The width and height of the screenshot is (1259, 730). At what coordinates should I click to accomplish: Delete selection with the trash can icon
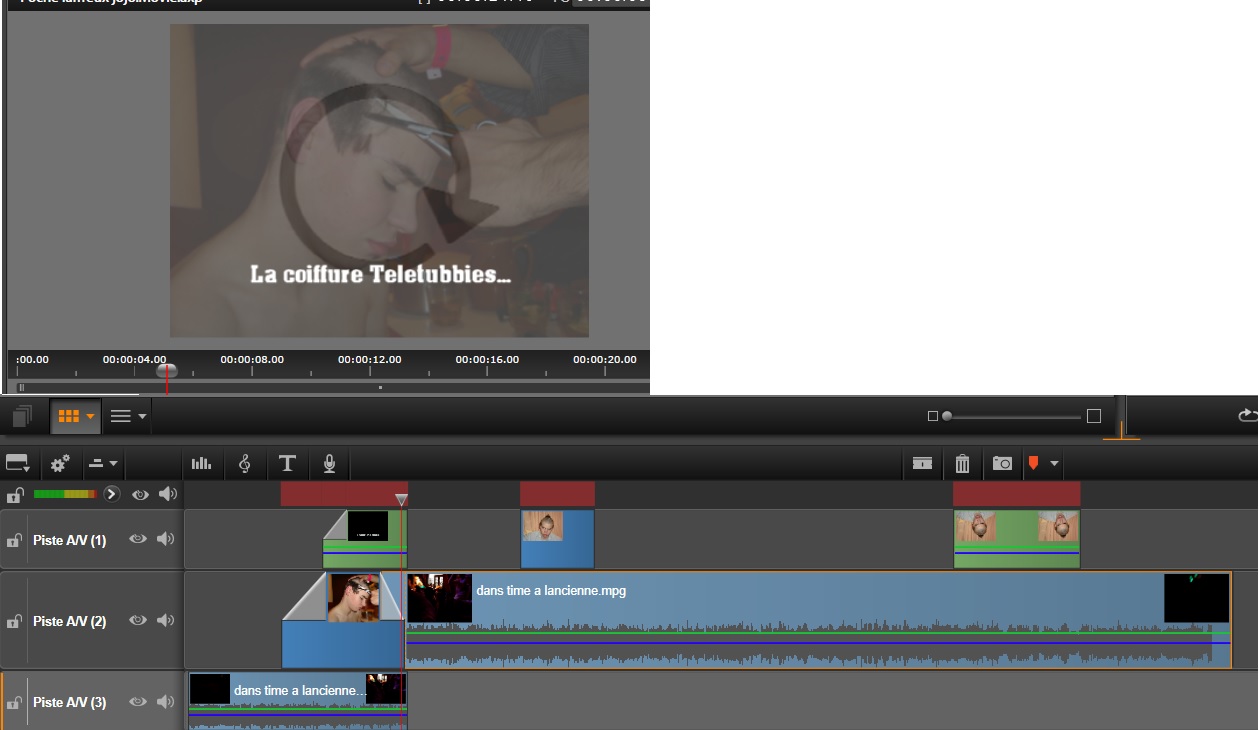tap(962, 463)
